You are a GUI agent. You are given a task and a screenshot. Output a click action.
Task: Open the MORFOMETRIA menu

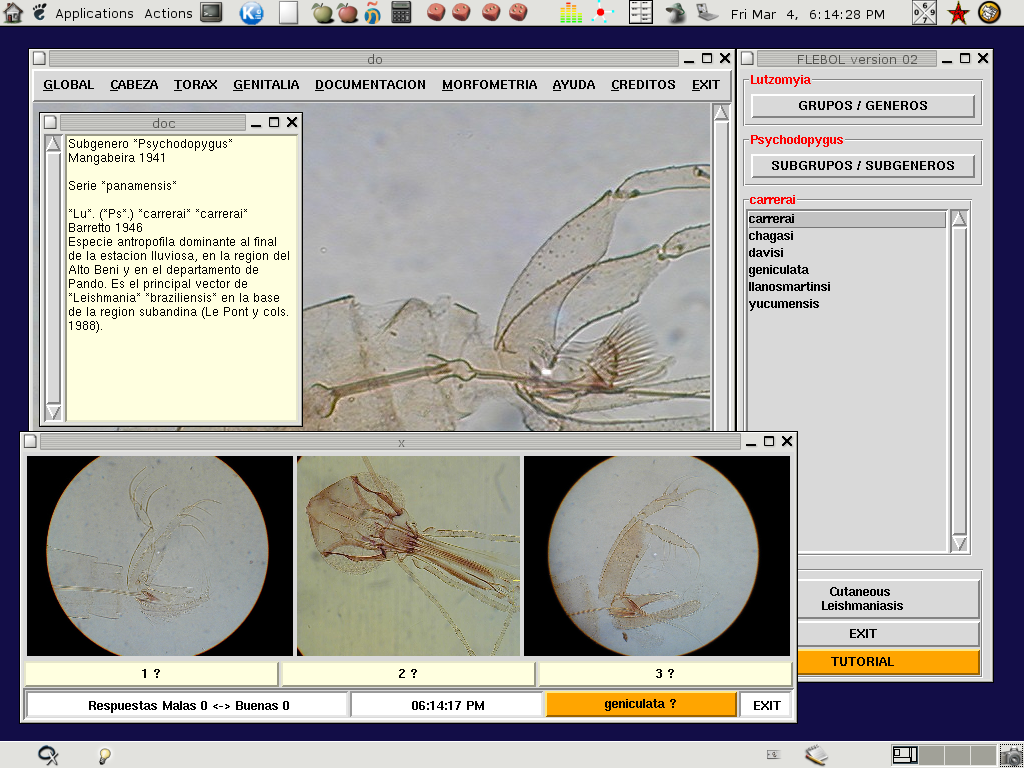click(489, 85)
